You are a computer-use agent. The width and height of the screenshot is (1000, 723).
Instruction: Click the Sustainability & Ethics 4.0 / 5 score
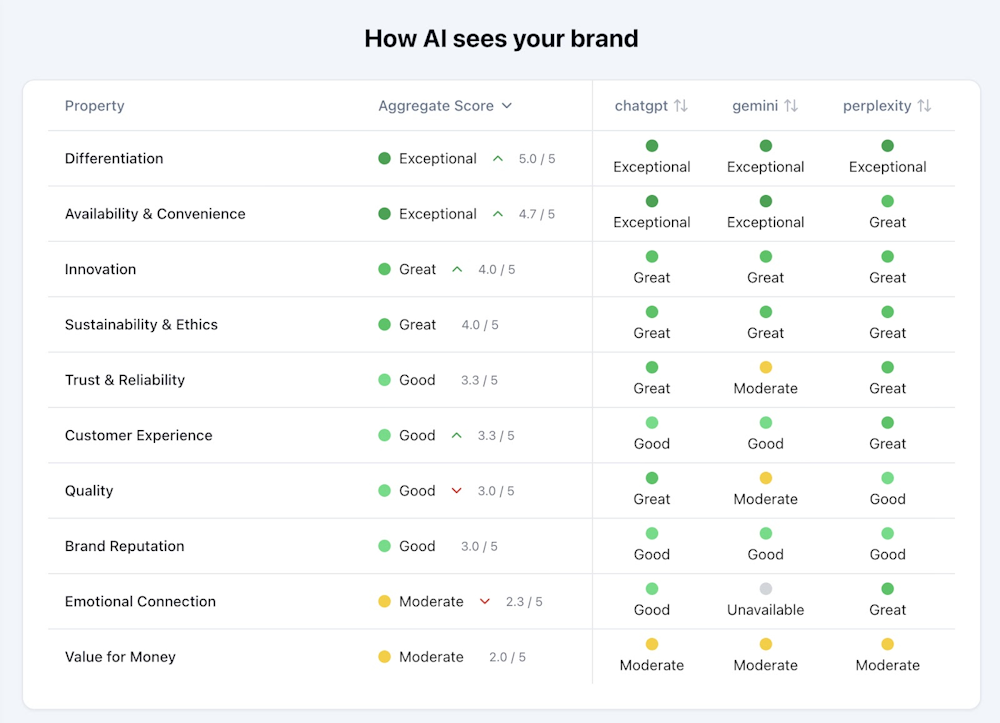point(480,325)
